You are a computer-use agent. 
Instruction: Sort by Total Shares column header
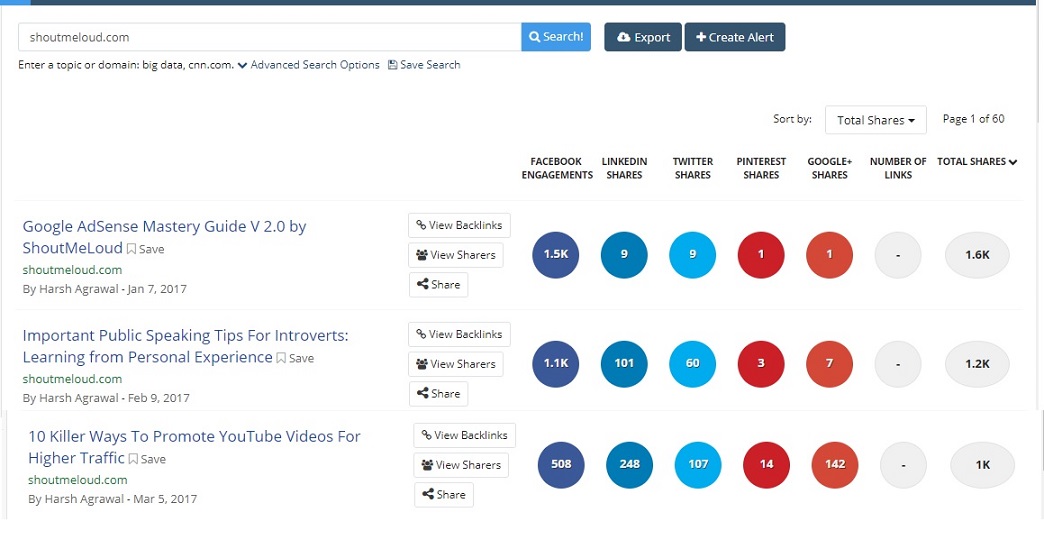pyautogui.click(x=977, y=161)
